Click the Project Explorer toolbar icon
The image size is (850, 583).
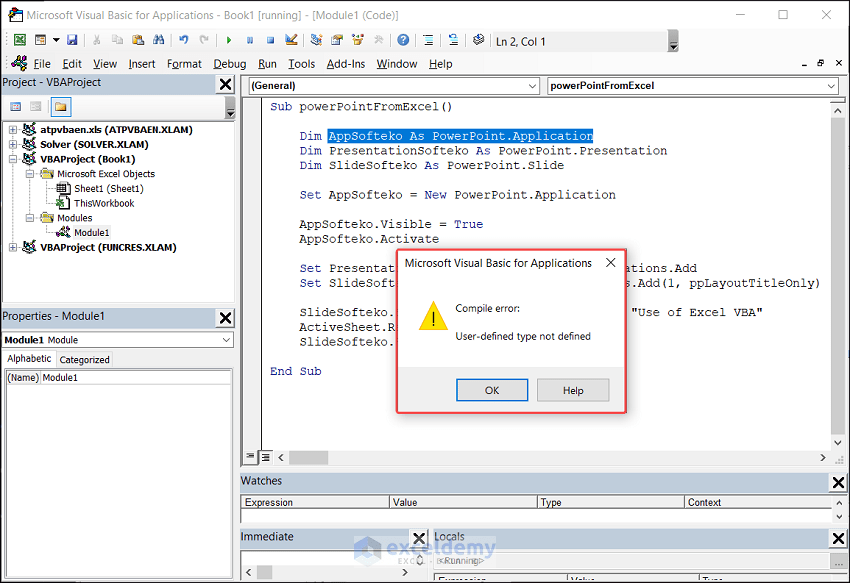click(x=317, y=40)
